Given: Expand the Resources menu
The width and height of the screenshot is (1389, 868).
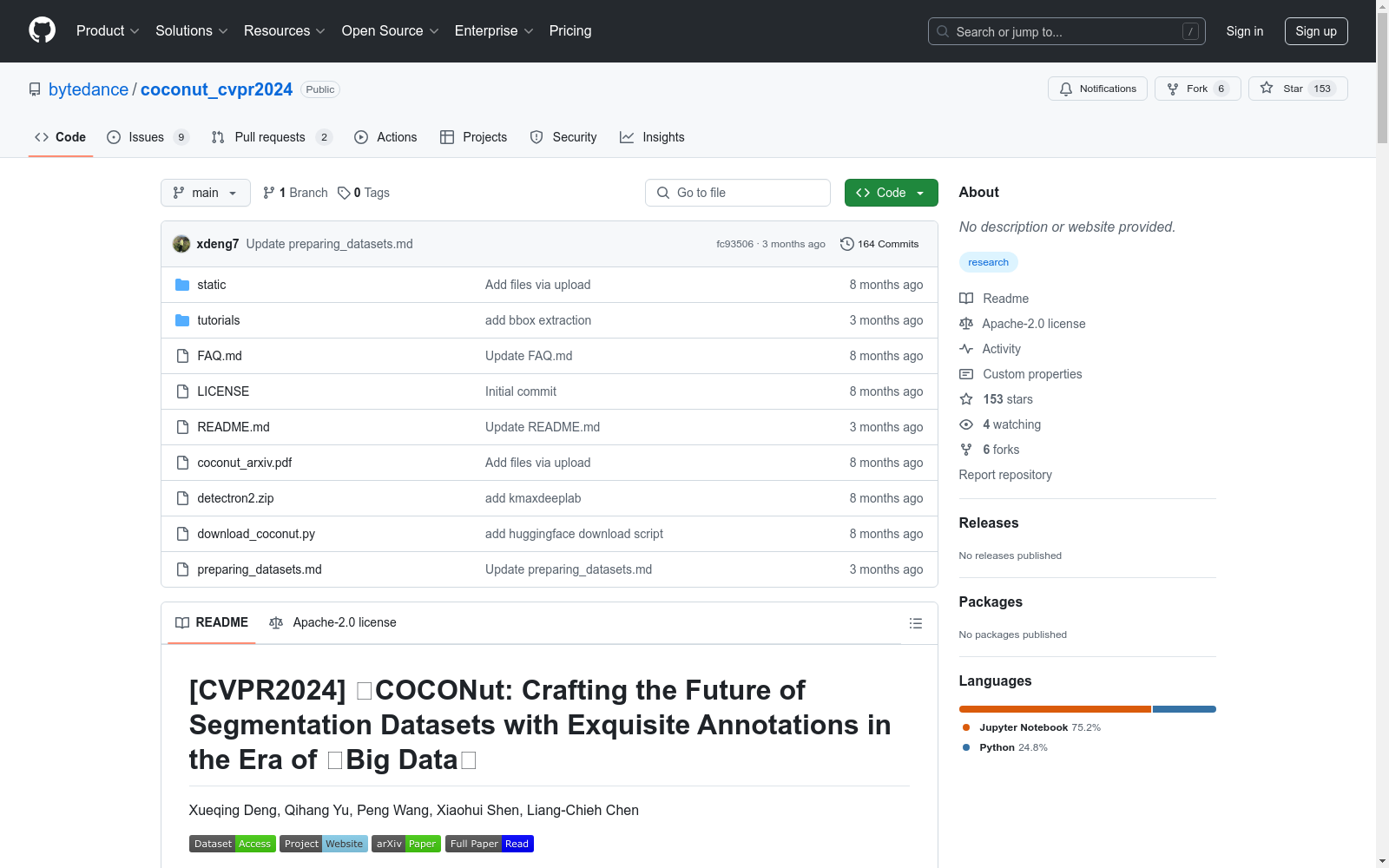Looking at the screenshot, I should 285,31.
